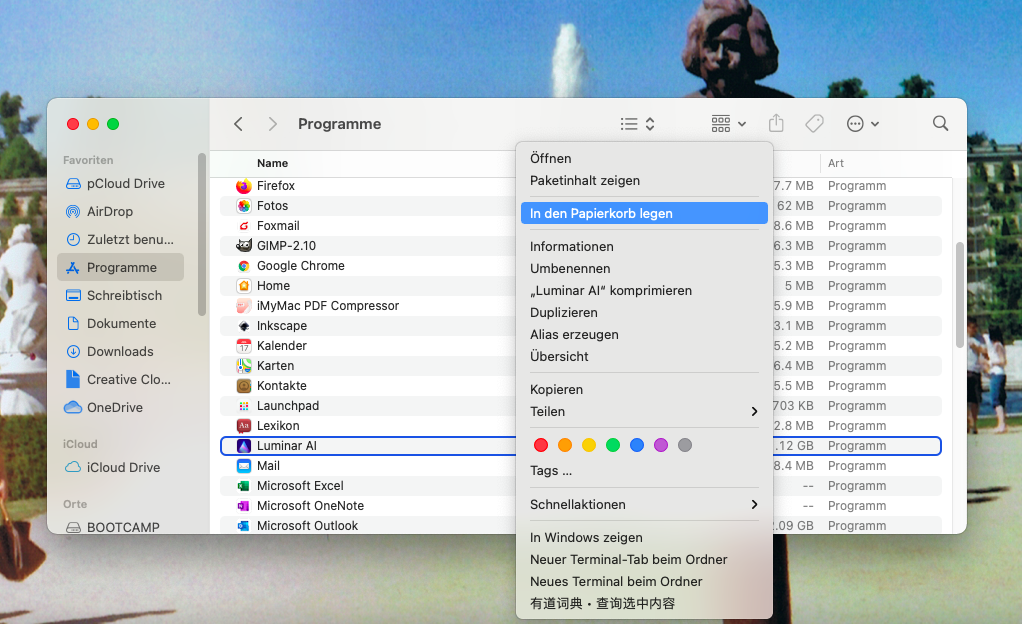The image size is (1022, 624).
Task: Choose Umbenennen in context menu
Action: (x=570, y=269)
